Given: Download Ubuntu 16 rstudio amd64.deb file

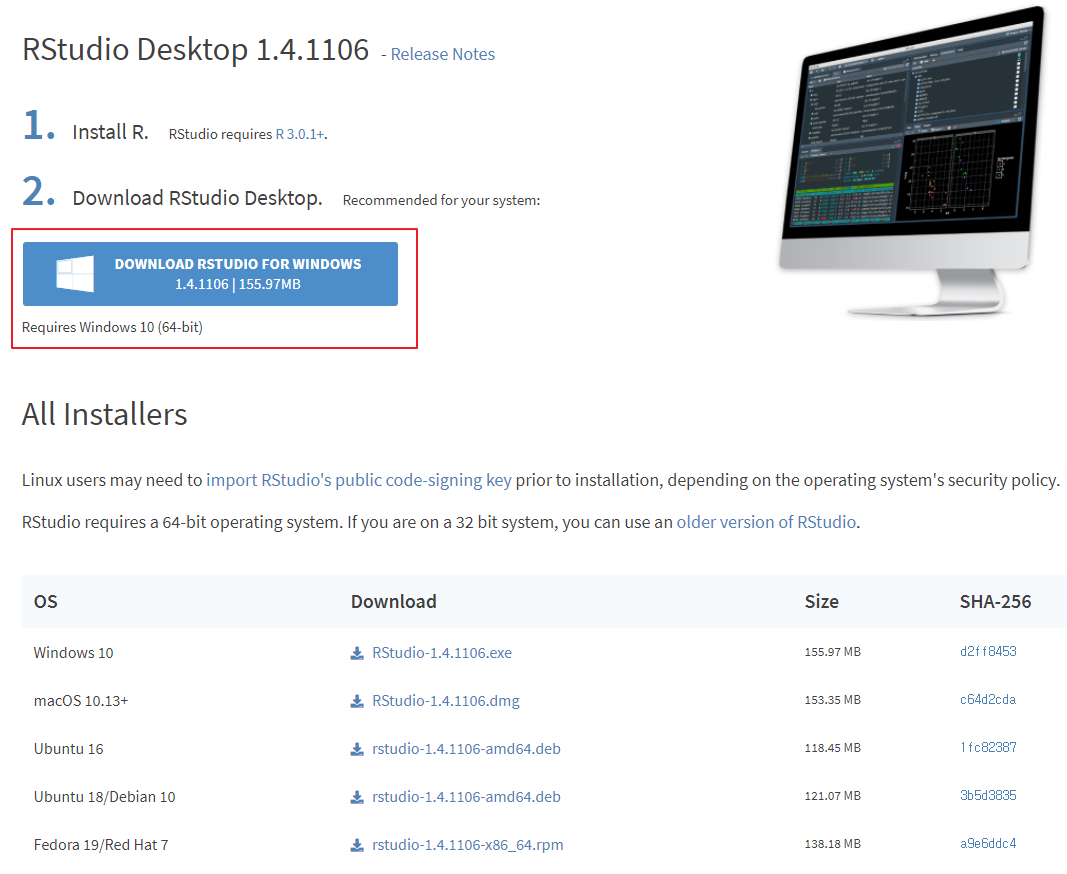Looking at the screenshot, I should click(466, 749).
